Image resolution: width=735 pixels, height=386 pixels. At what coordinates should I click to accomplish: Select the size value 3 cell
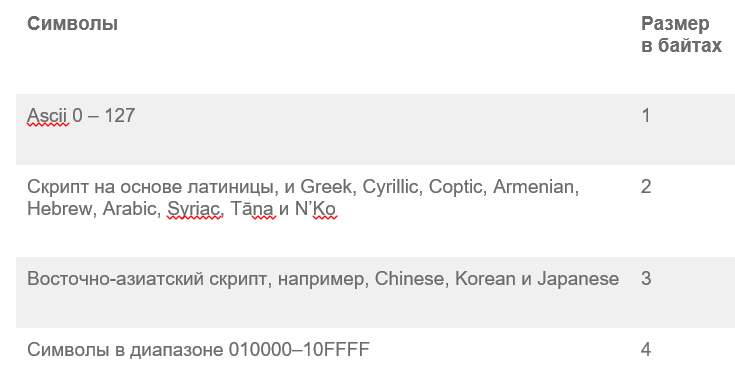[646, 279]
